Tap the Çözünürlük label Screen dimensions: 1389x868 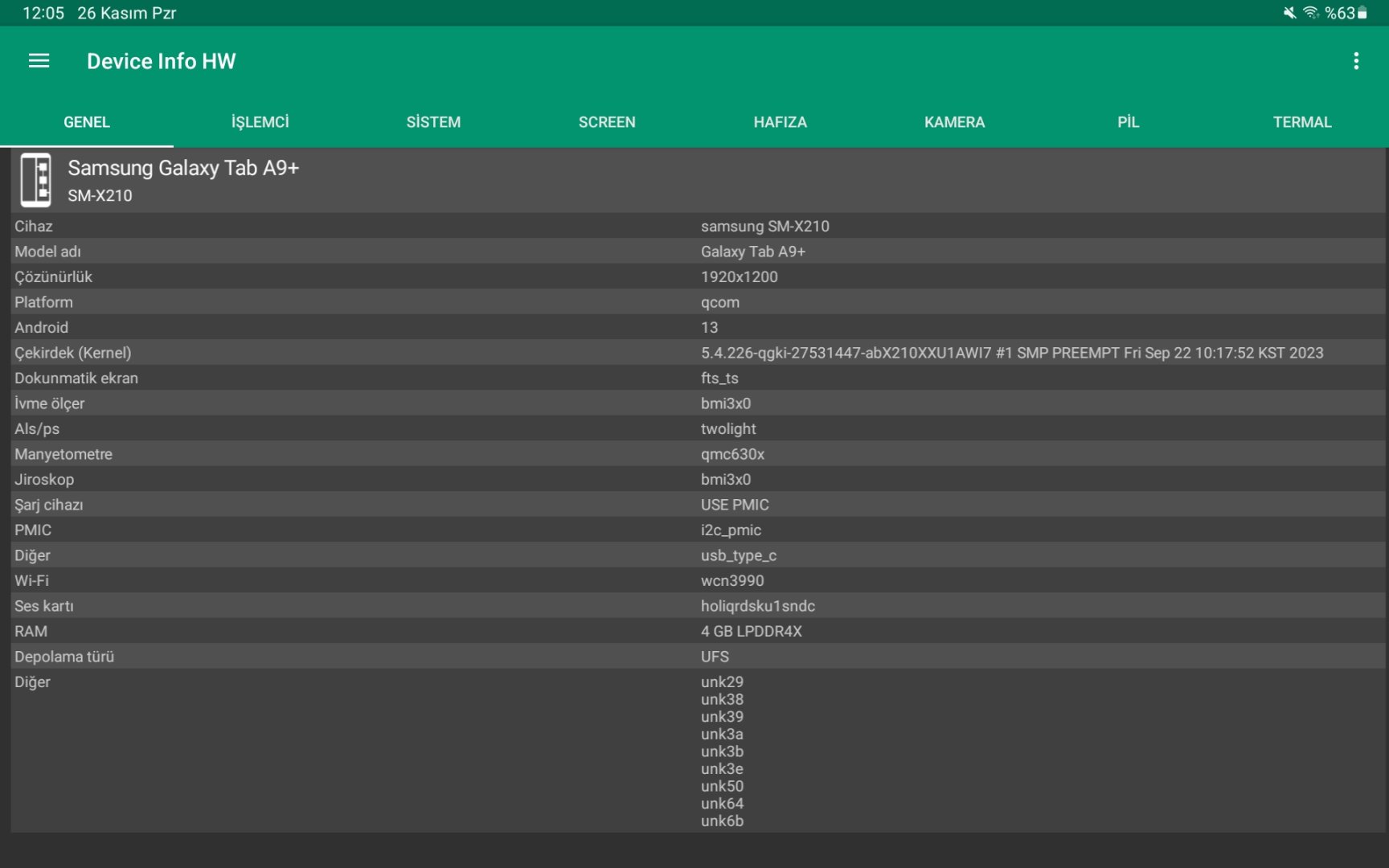point(53,277)
